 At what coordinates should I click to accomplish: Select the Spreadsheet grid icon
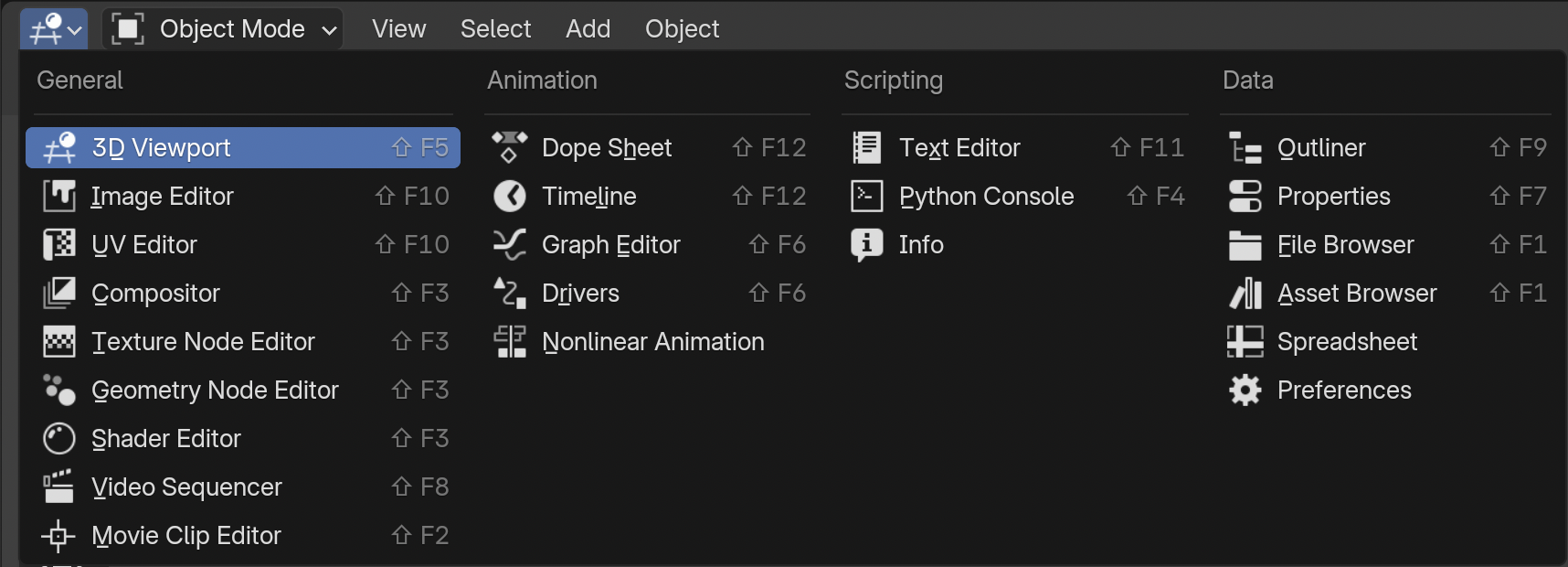coord(1245,341)
